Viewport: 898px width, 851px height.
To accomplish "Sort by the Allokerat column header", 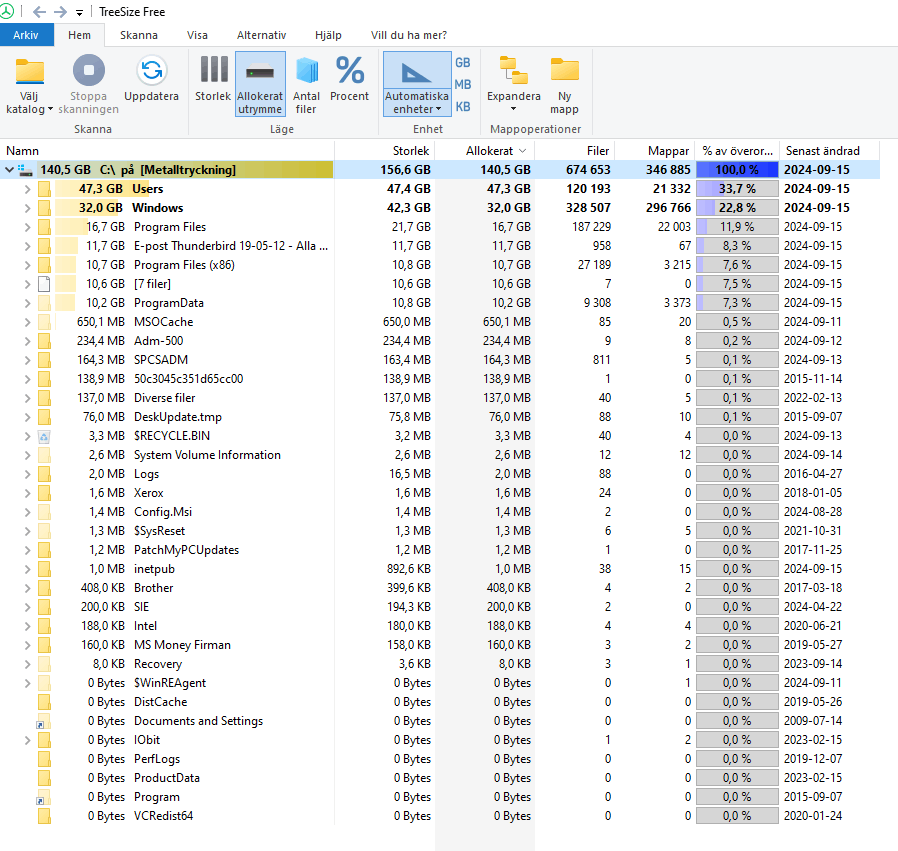I will 485,151.
